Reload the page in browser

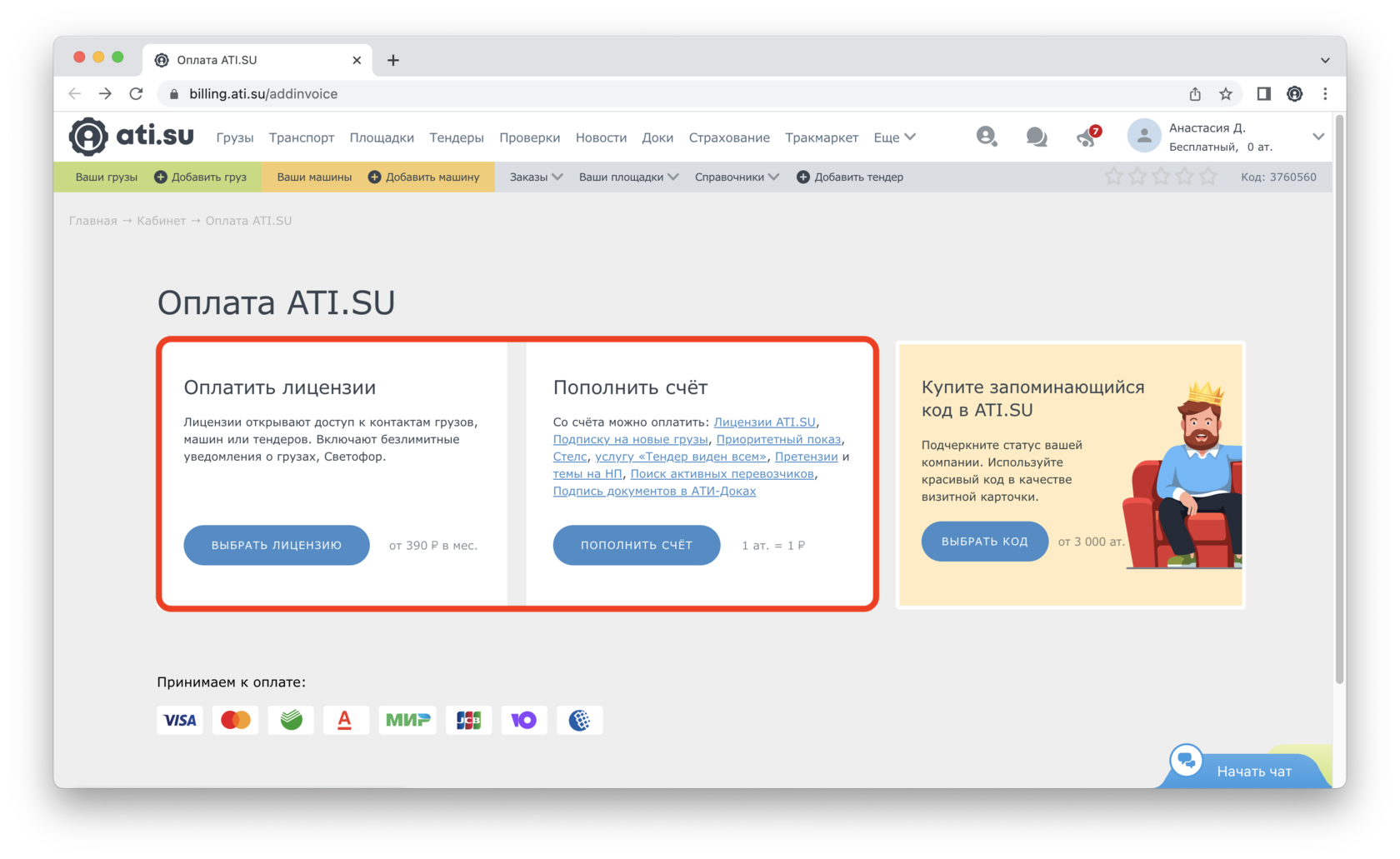coord(136,93)
